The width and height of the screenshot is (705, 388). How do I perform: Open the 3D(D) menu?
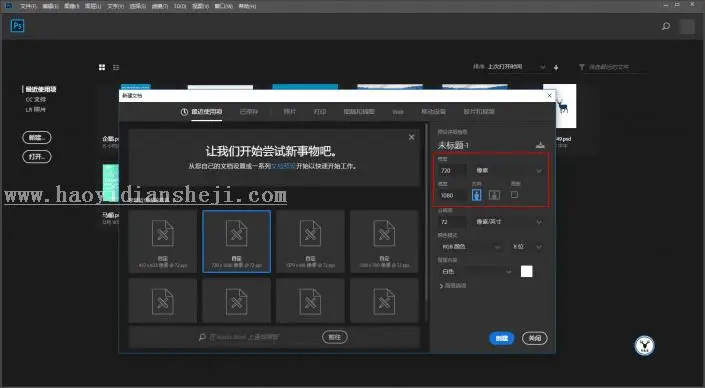coord(180,6)
